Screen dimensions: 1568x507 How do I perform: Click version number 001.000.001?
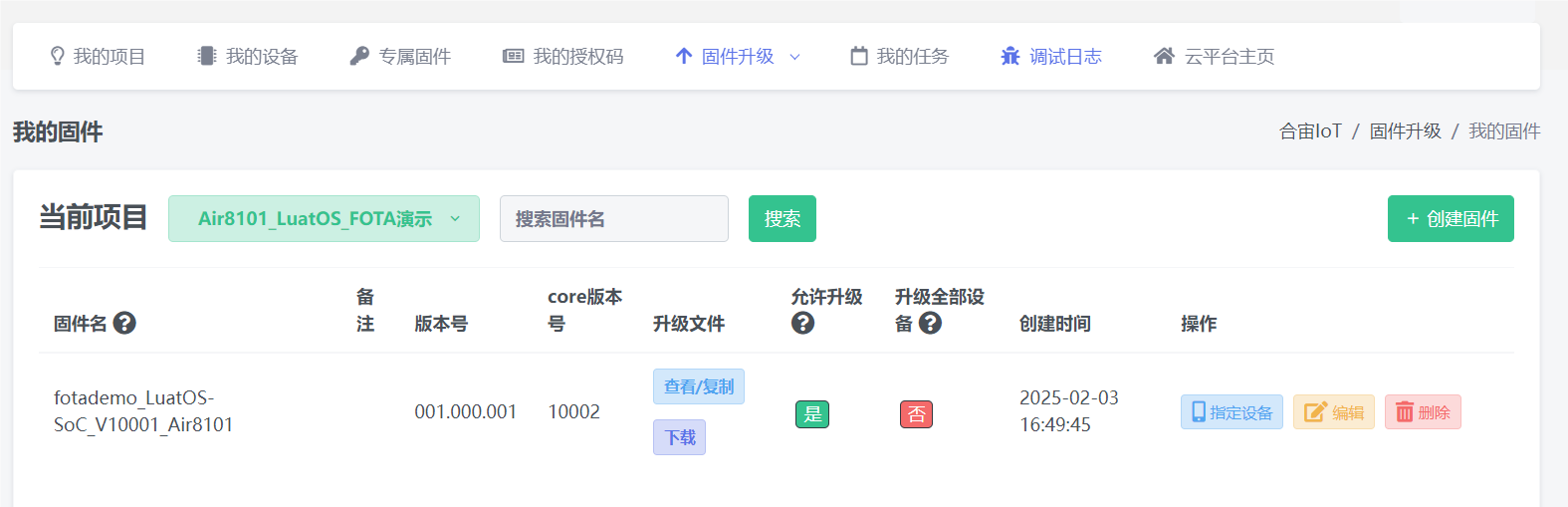[x=466, y=411]
